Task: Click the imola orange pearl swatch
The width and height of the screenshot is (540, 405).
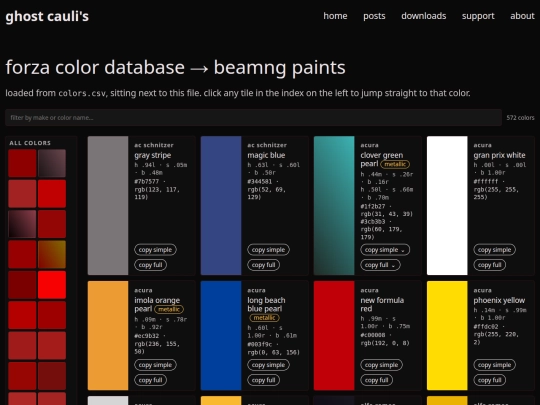Action: [108, 335]
